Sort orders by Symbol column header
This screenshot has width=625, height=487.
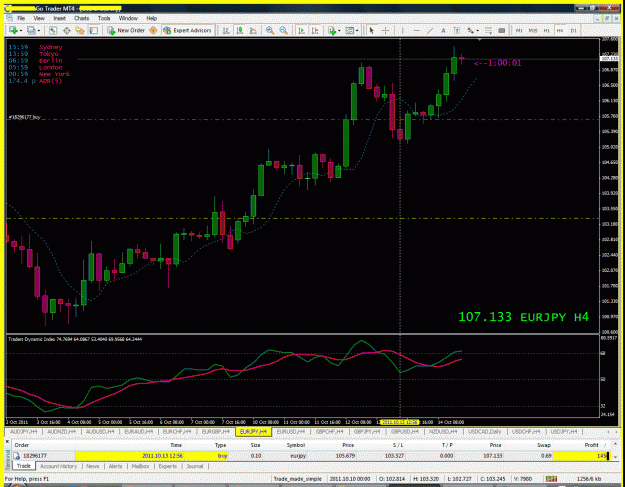tap(295, 445)
